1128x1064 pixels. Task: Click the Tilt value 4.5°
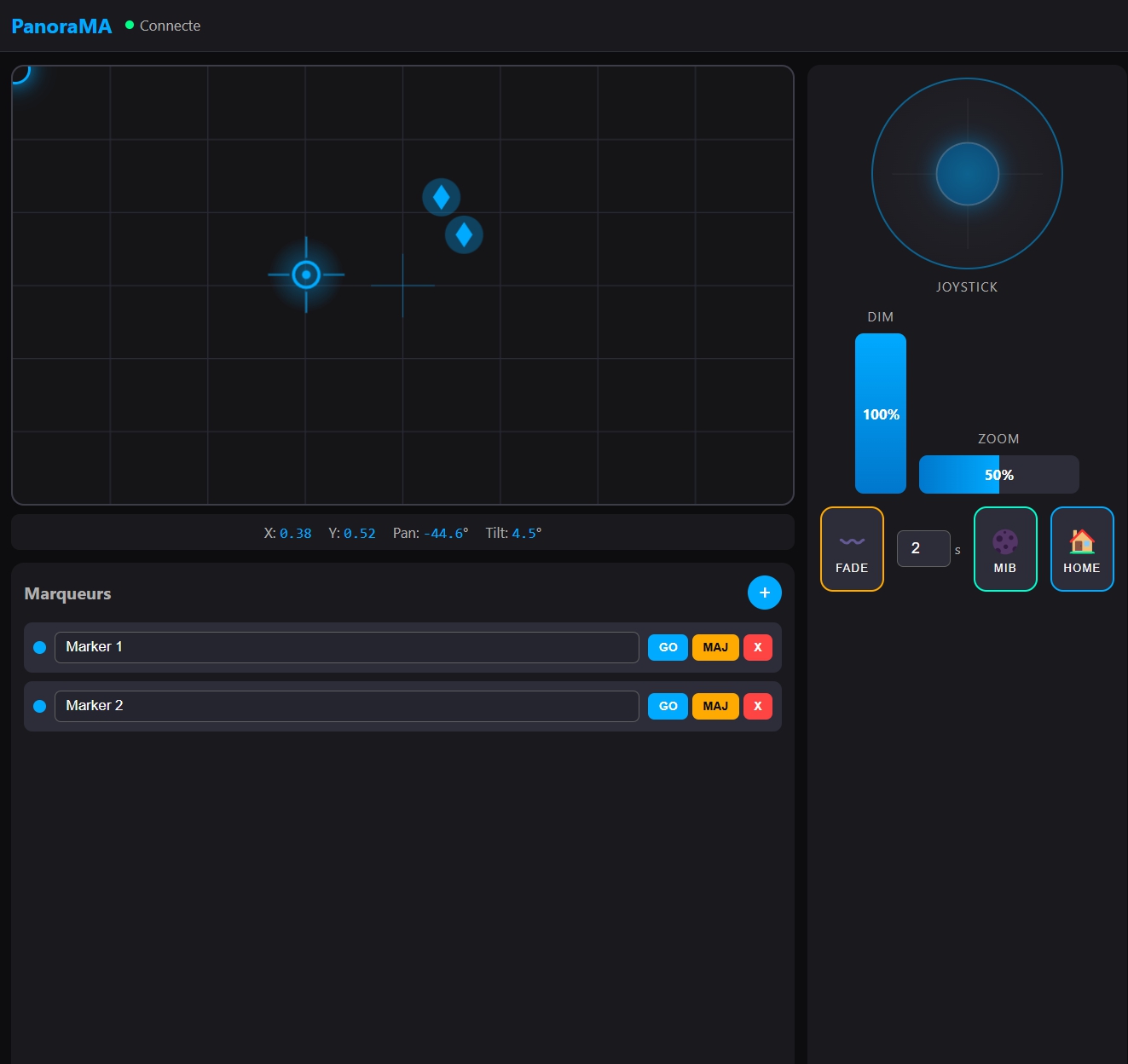click(x=527, y=534)
